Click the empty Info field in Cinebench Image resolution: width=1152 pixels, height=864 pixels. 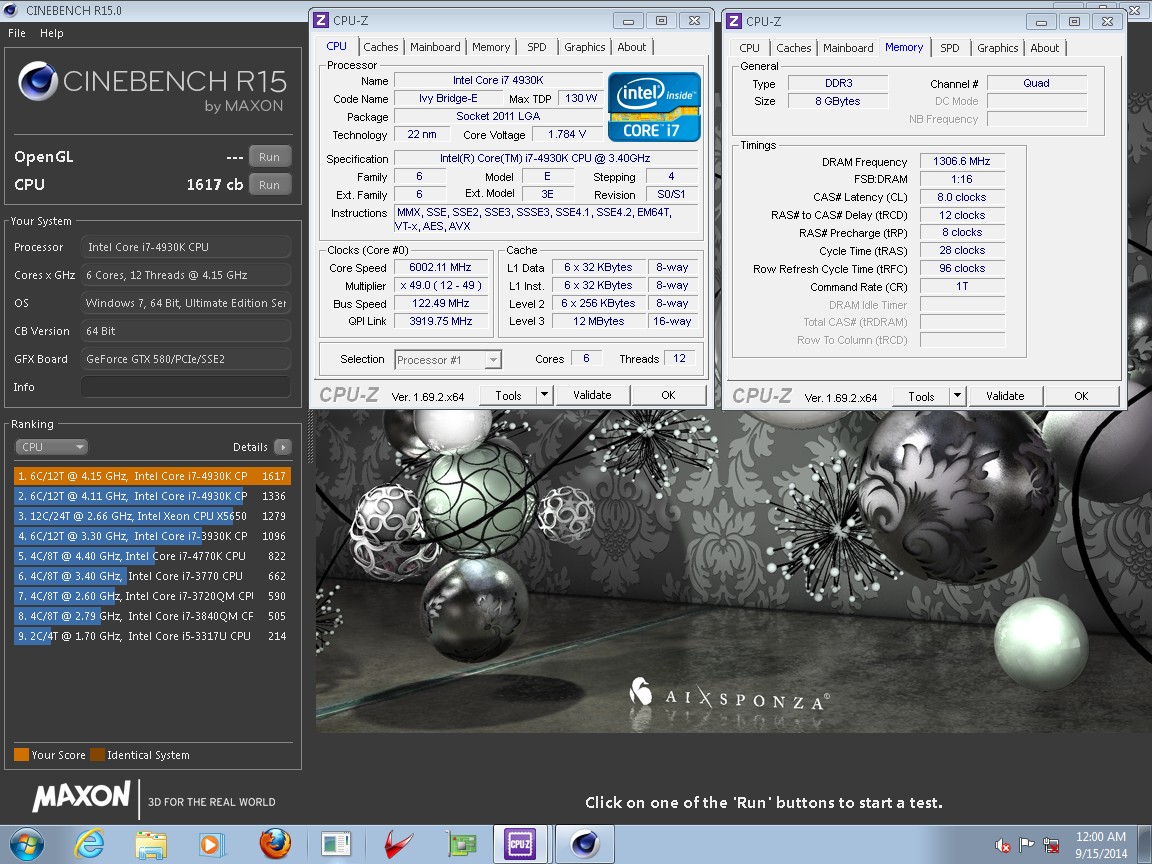tap(186, 386)
